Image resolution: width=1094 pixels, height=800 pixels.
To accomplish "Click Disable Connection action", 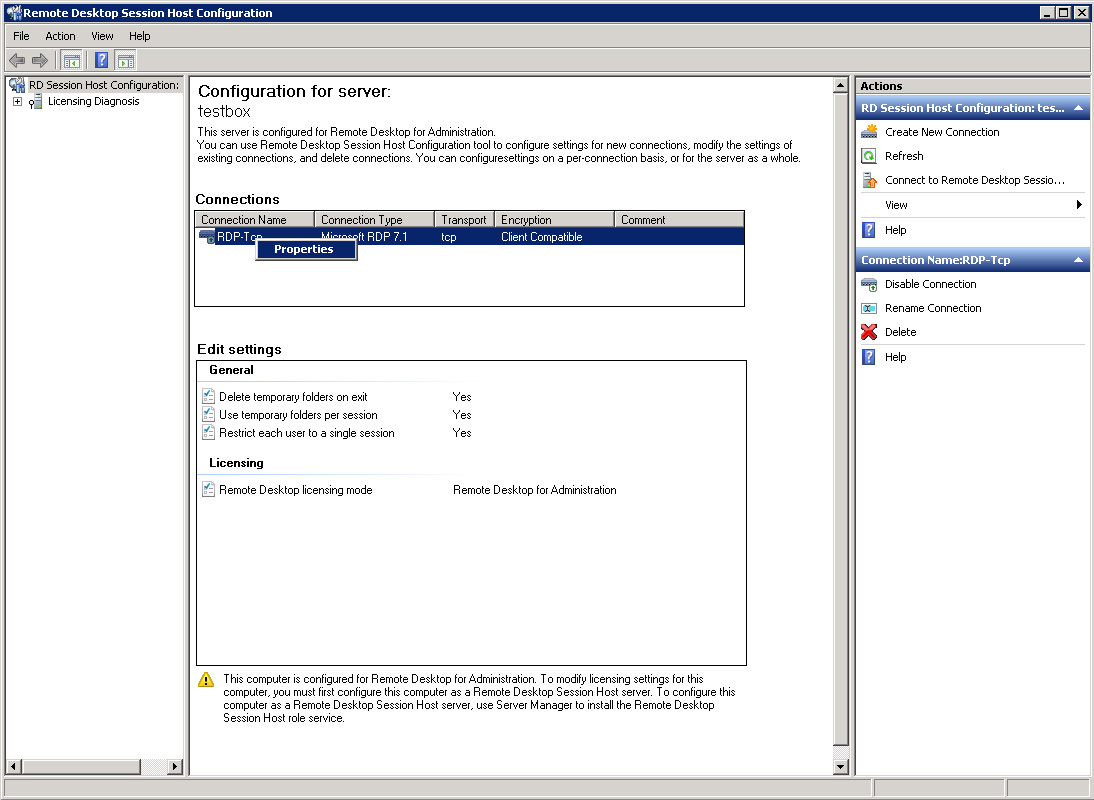I will pos(931,284).
